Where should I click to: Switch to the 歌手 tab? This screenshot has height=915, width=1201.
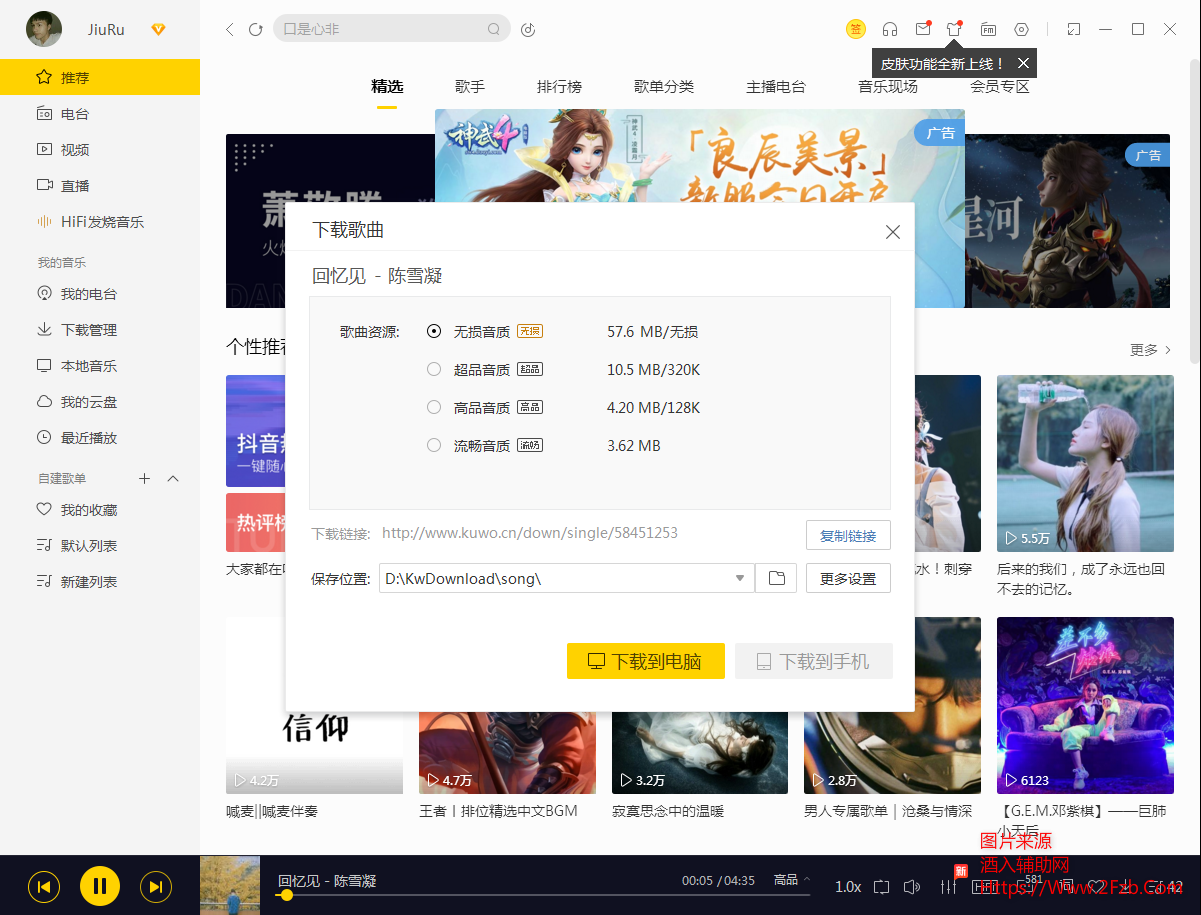pyautogui.click(x=470, y=87)
